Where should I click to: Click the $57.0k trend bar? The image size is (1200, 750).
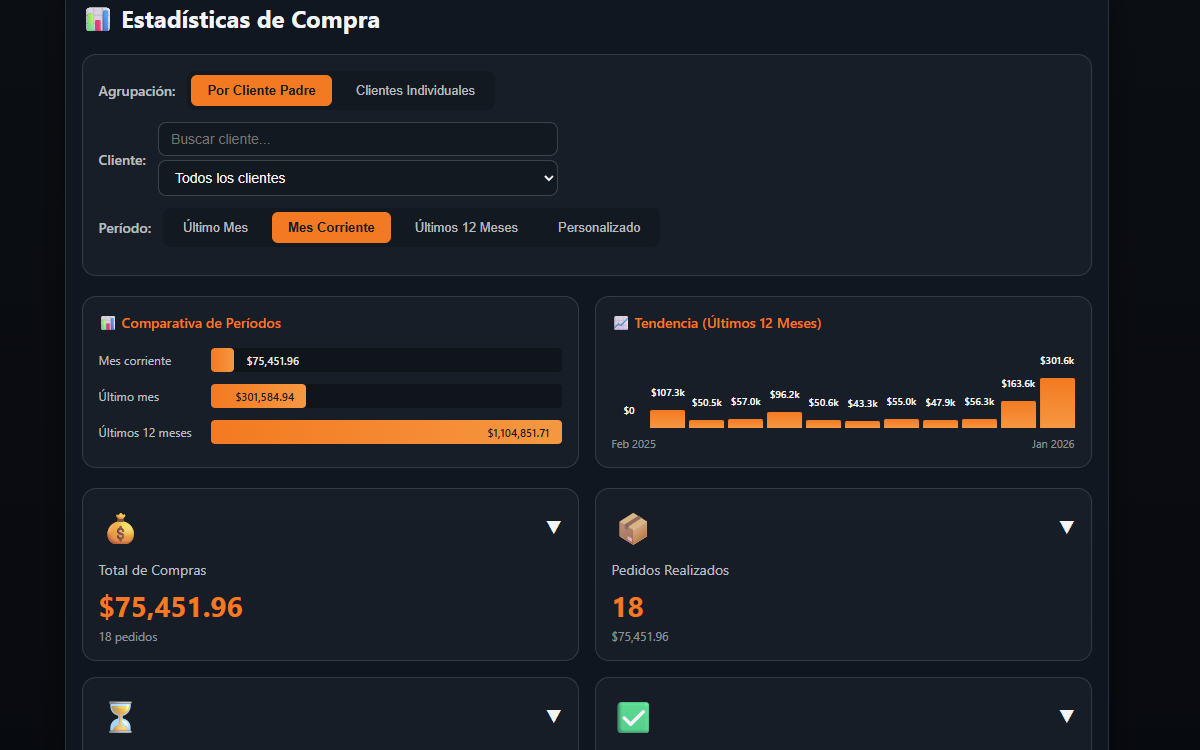(x=745, y=423)
